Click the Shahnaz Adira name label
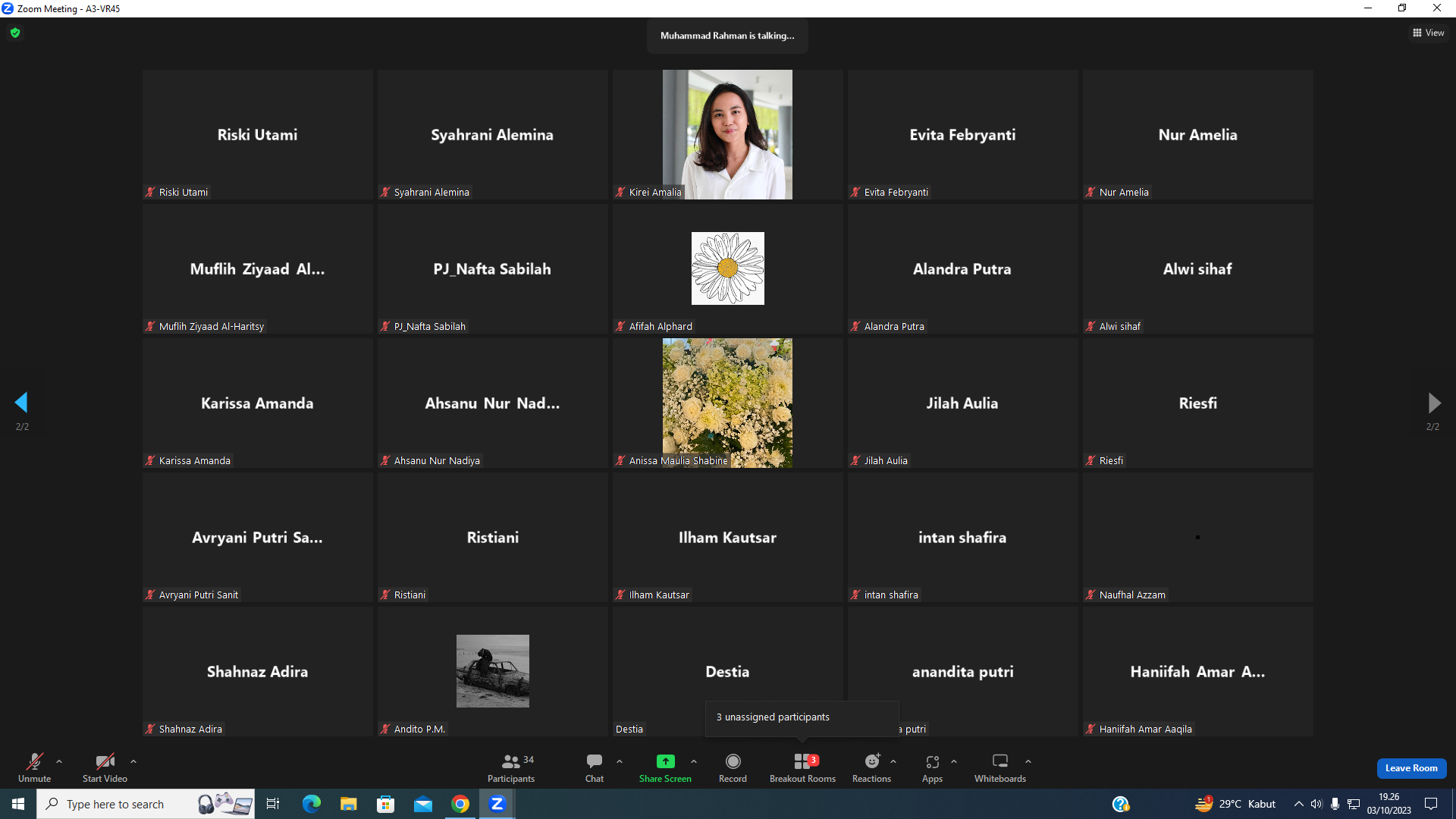This screenshot has height=819, width=1456. click(x=190, y=730)
